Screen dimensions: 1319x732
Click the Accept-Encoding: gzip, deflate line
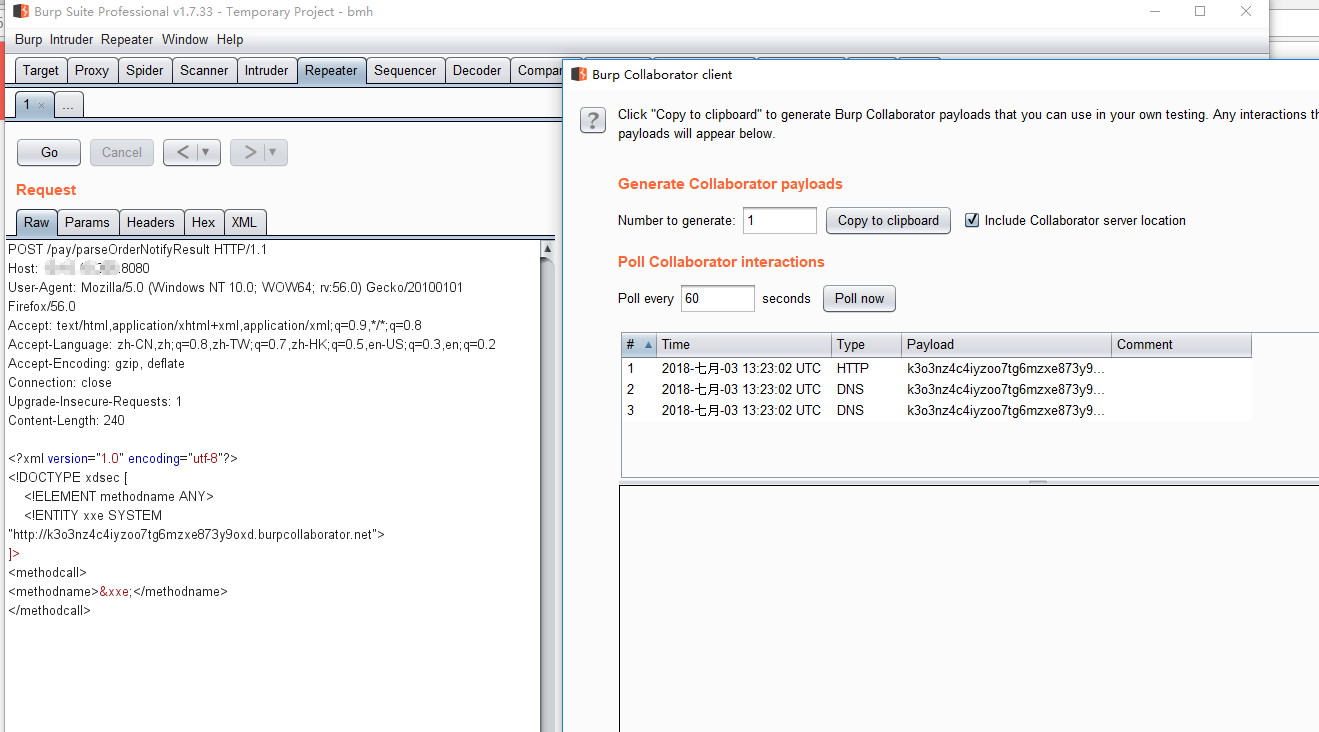pos(96,363)
